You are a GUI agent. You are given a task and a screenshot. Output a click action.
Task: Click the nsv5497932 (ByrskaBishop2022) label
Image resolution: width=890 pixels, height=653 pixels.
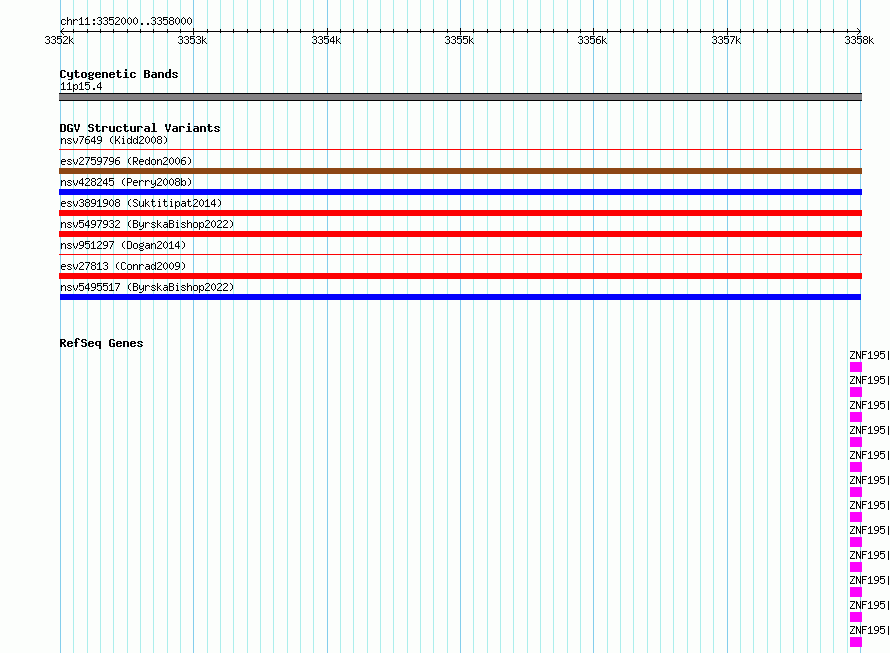click(147, 224)
